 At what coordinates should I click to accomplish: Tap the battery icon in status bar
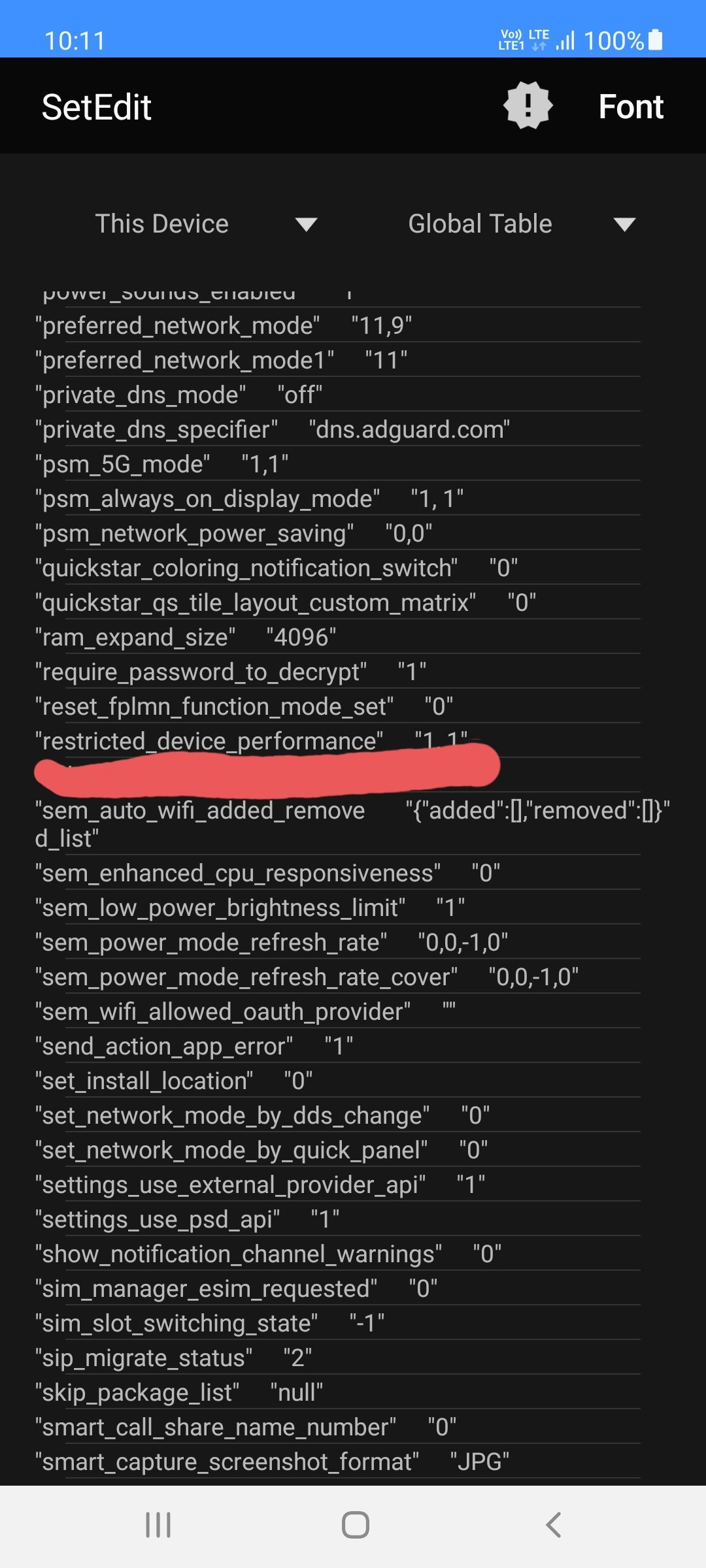(x=656, y=41)
